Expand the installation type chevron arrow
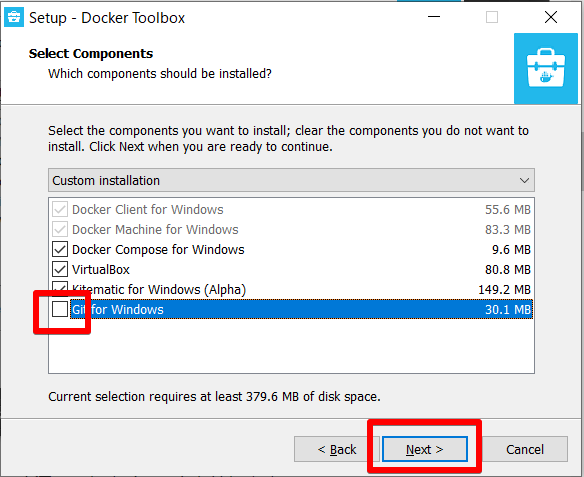The height and width of the screenshot is (477, 584). click(524, 181)
